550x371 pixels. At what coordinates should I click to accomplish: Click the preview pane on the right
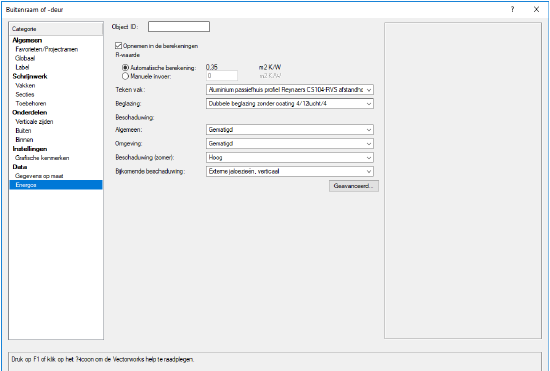463,181
